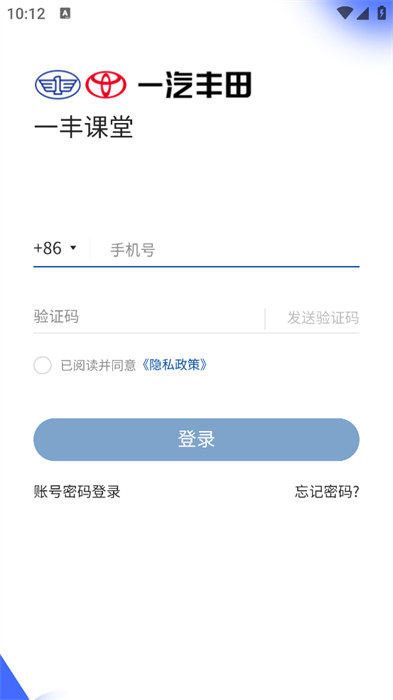393x700 pixels.
Task: Open the +86 country code selector
Action: pyautogui.click(x=55, y=248)
